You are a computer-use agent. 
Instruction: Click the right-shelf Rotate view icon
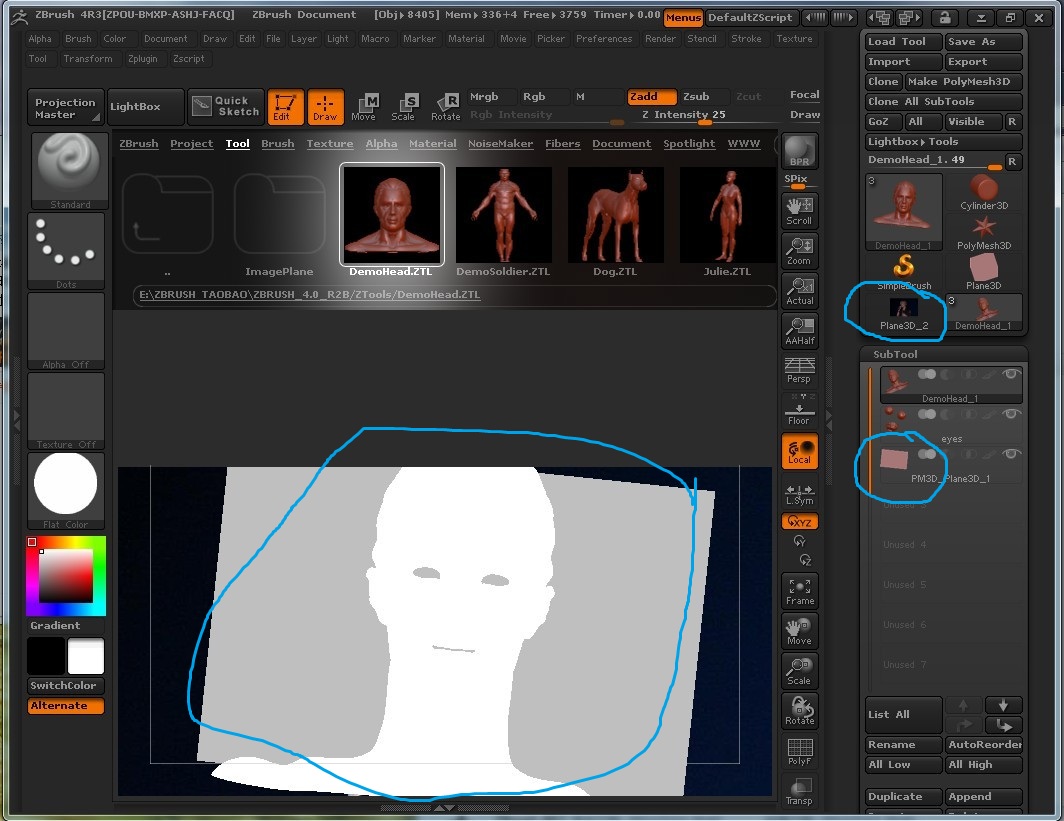799,711
